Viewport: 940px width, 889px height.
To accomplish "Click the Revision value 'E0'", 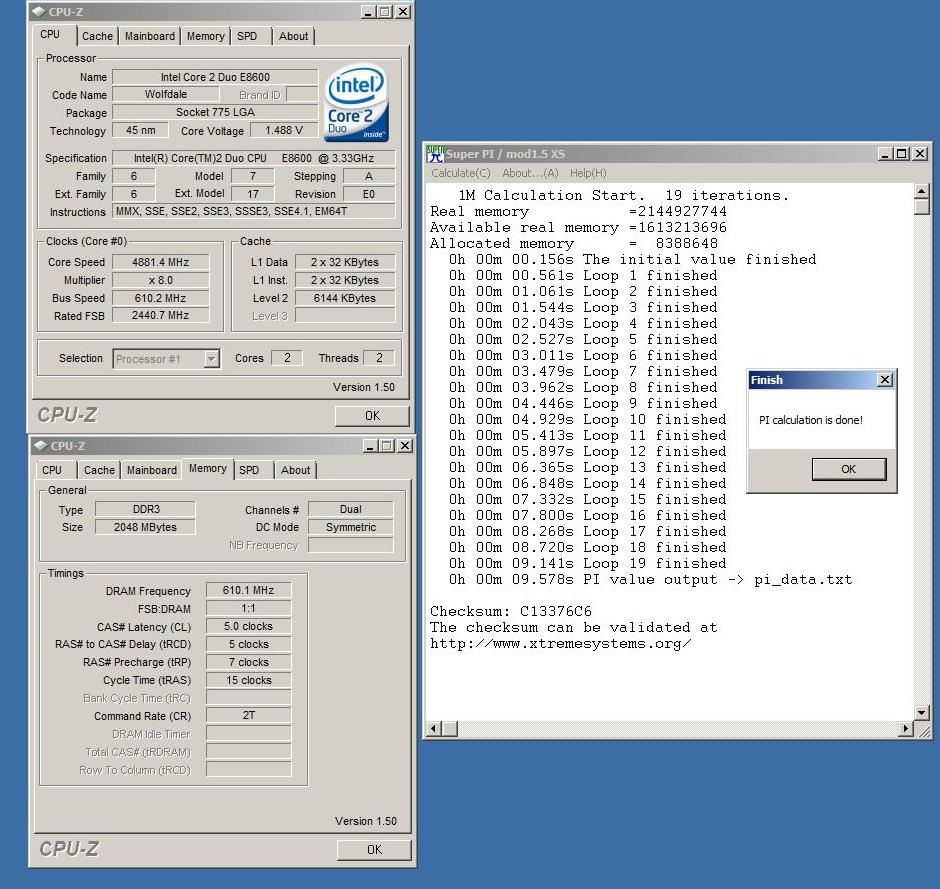I will pos(369,194).
